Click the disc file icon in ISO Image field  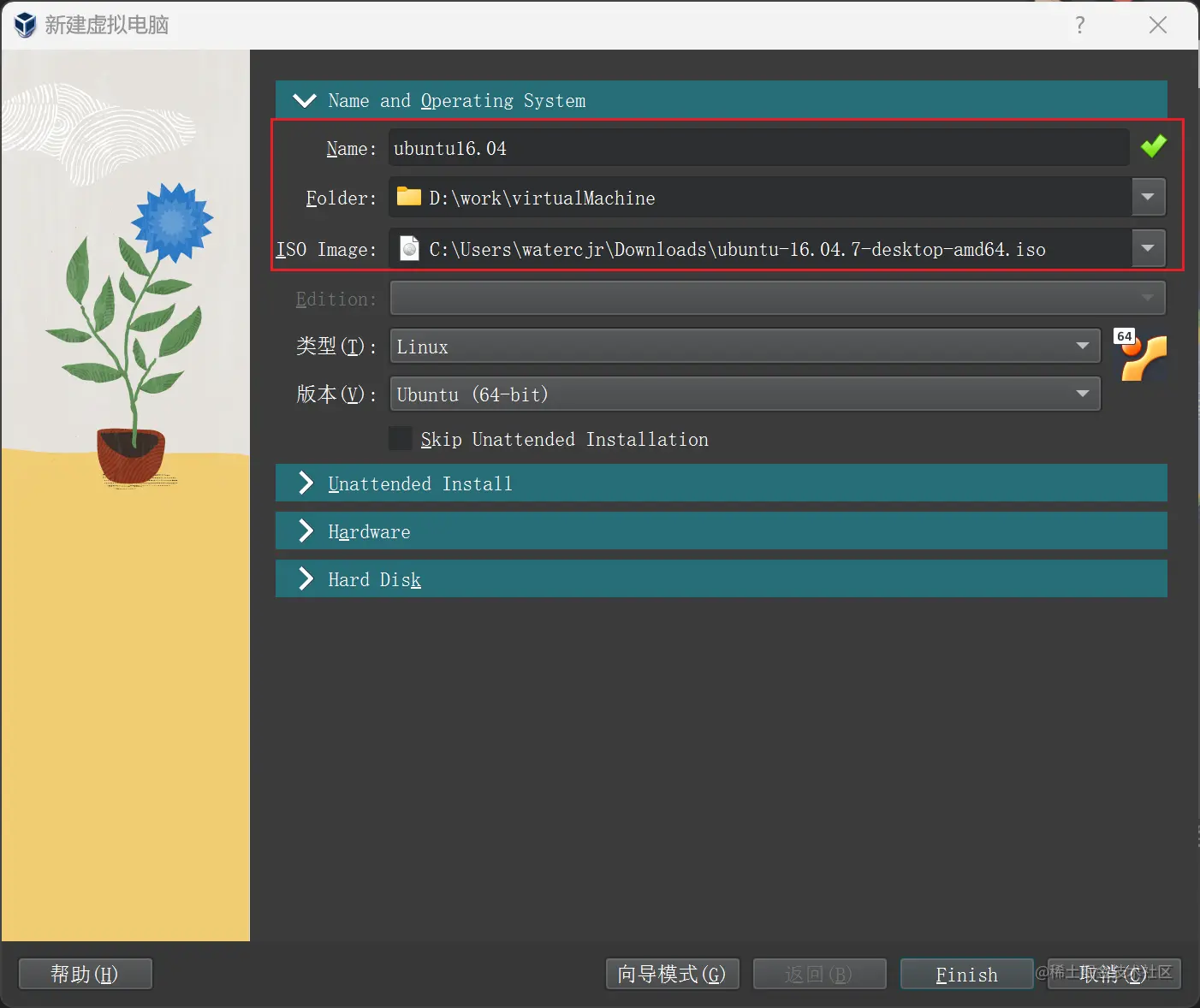[410, 248]
